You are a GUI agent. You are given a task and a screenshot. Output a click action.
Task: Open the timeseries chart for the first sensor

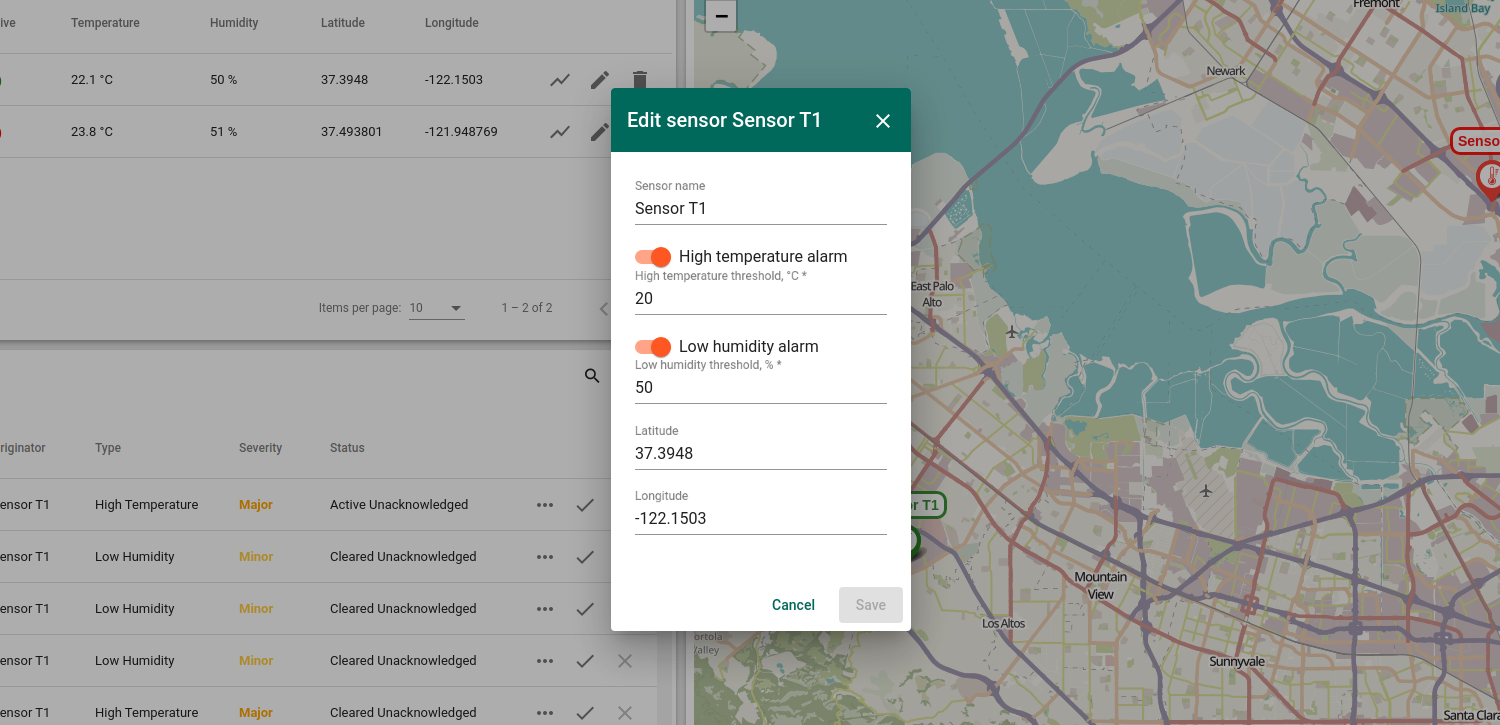pyautogui.click(x=559, y=80)
